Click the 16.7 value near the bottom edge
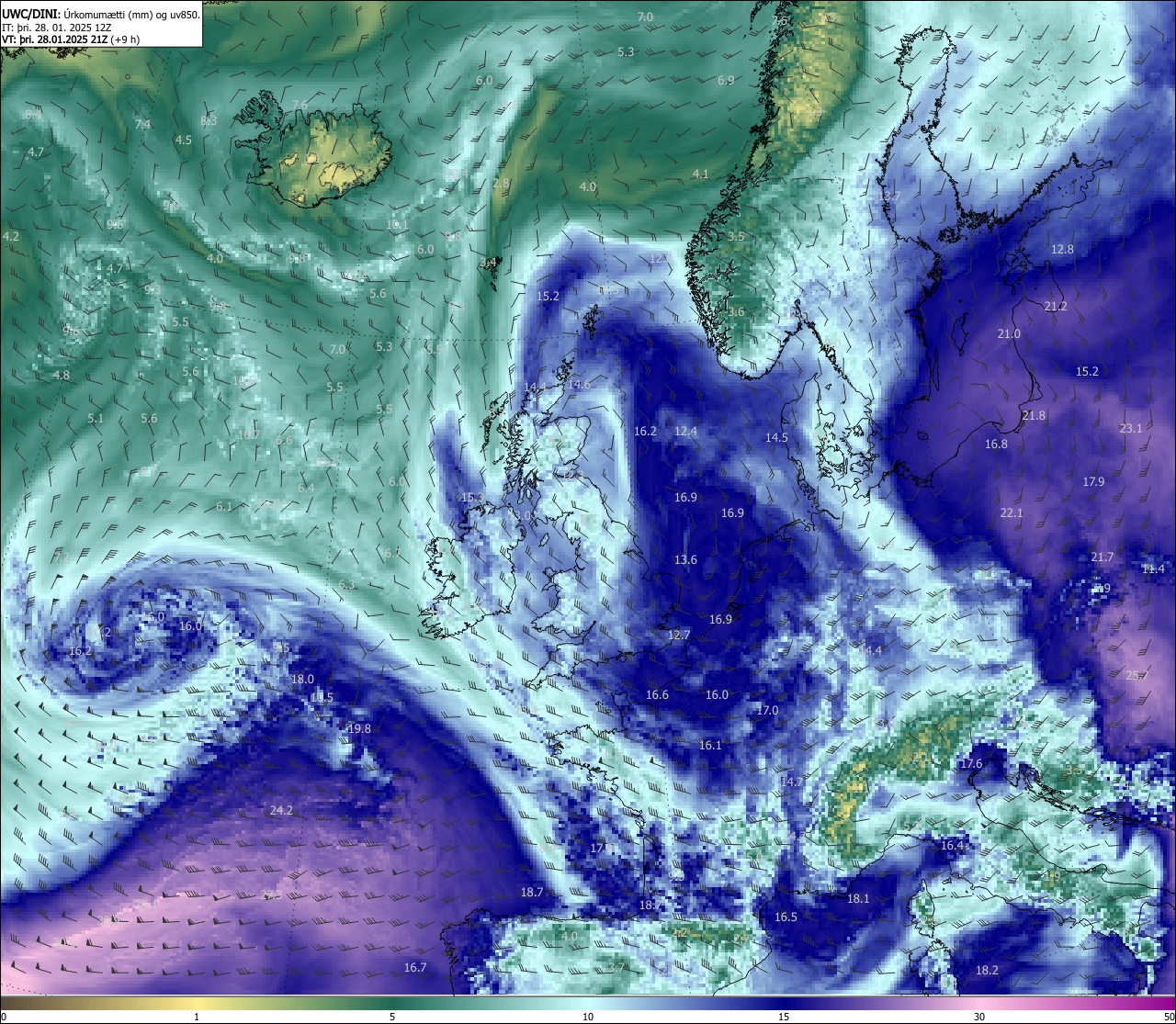This screenshot has width=1176, height=1024. pyautogui.click(x=415, y=967)
